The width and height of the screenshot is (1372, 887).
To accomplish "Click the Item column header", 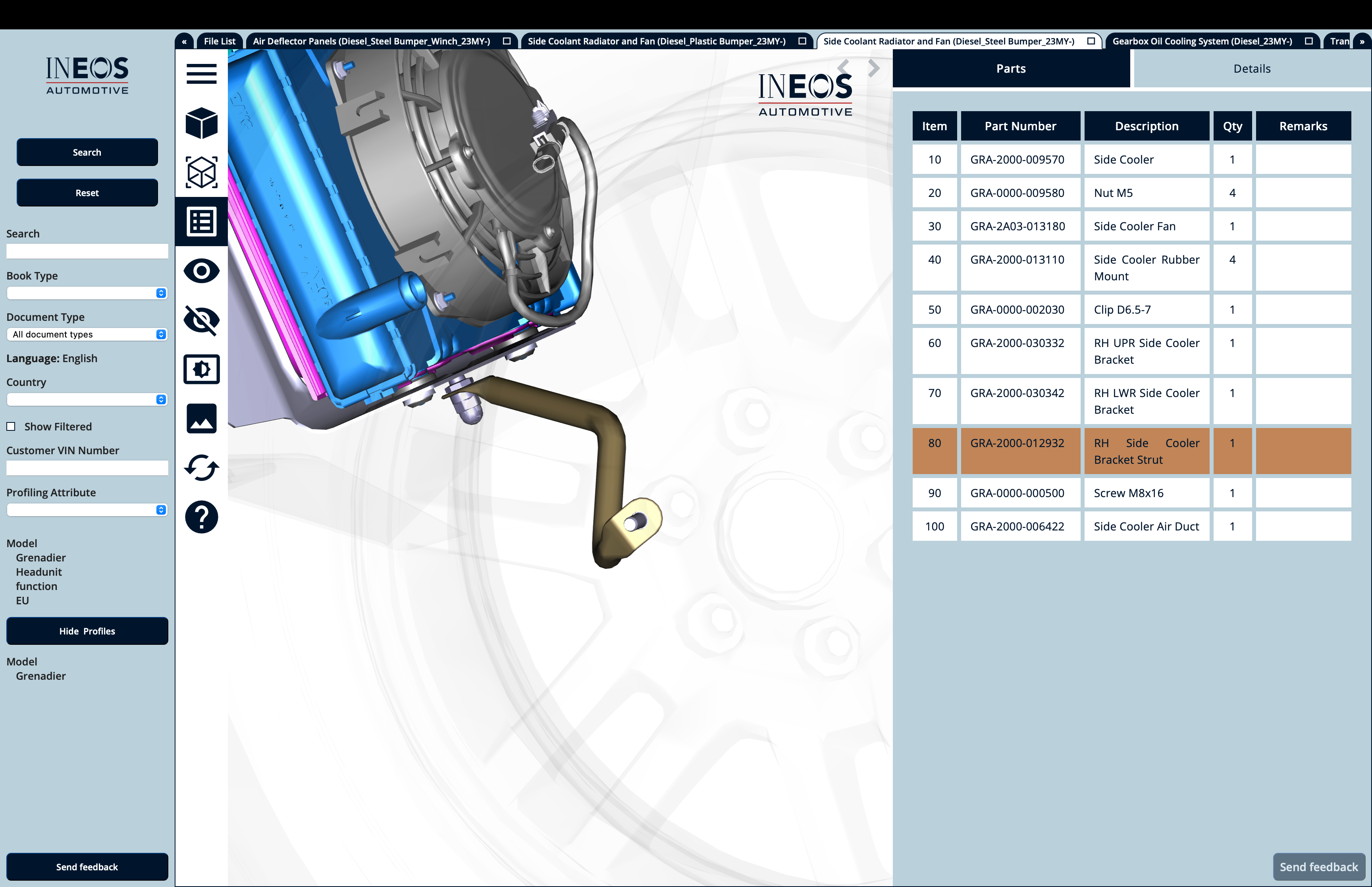I will coord(934,125).
